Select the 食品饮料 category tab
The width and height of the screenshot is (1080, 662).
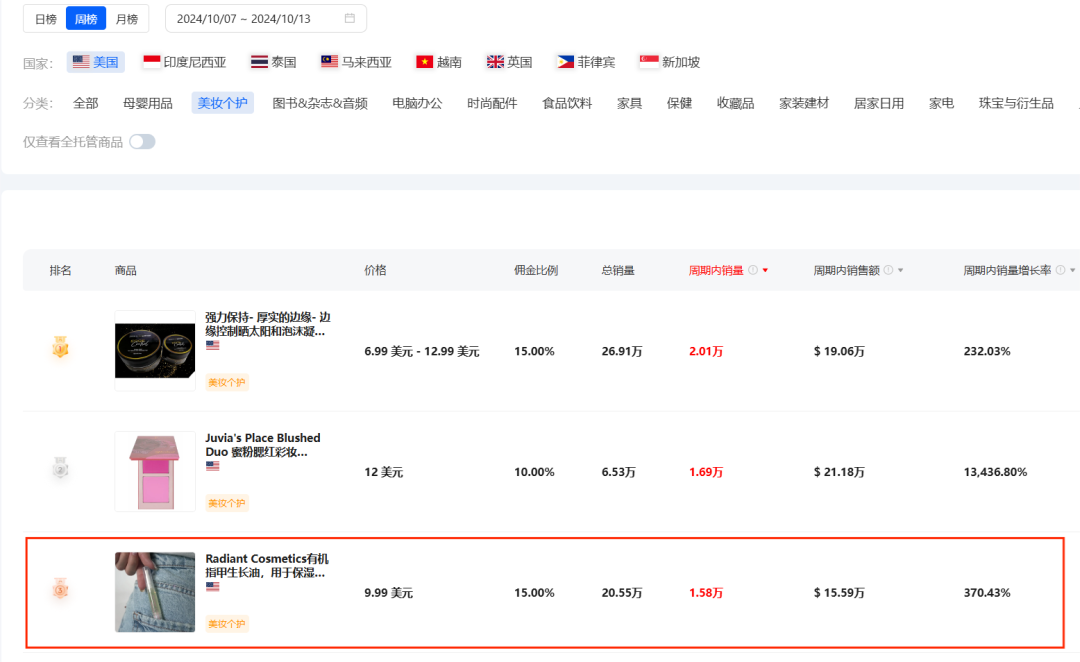point(567,103)
